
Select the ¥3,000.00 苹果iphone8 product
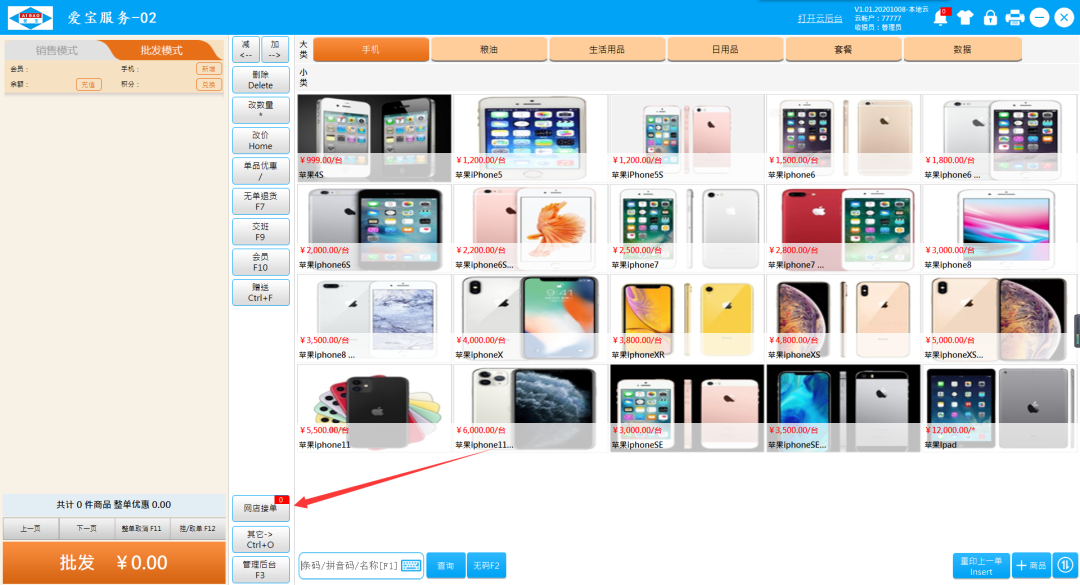pos(999,228)
